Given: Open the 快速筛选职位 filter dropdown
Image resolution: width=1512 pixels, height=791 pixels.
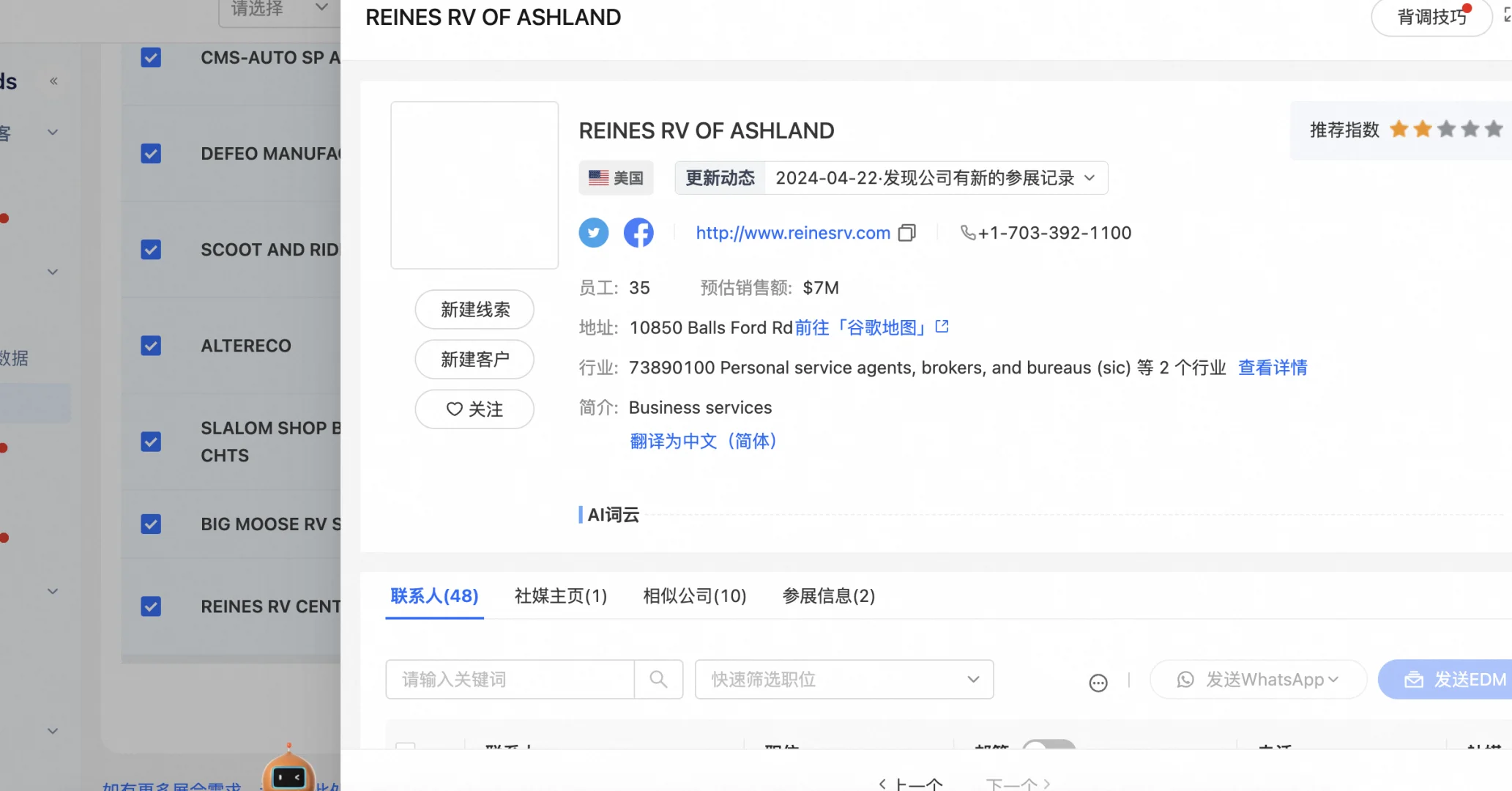Looking at the screenshot, I should pyautogui.click(x=843, y=680).
